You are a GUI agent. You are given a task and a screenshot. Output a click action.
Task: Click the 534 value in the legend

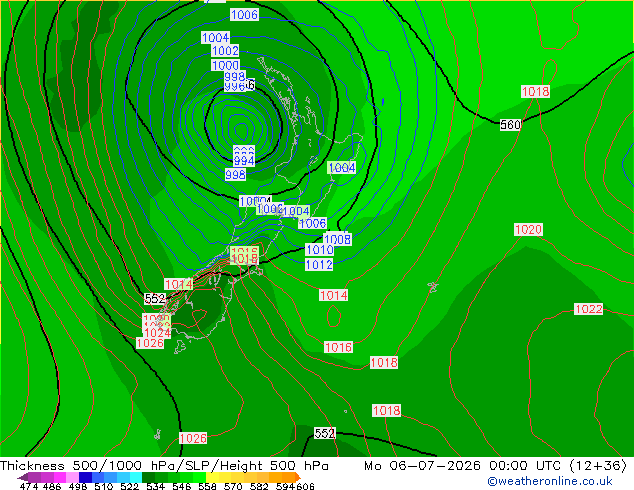(155, 486)
